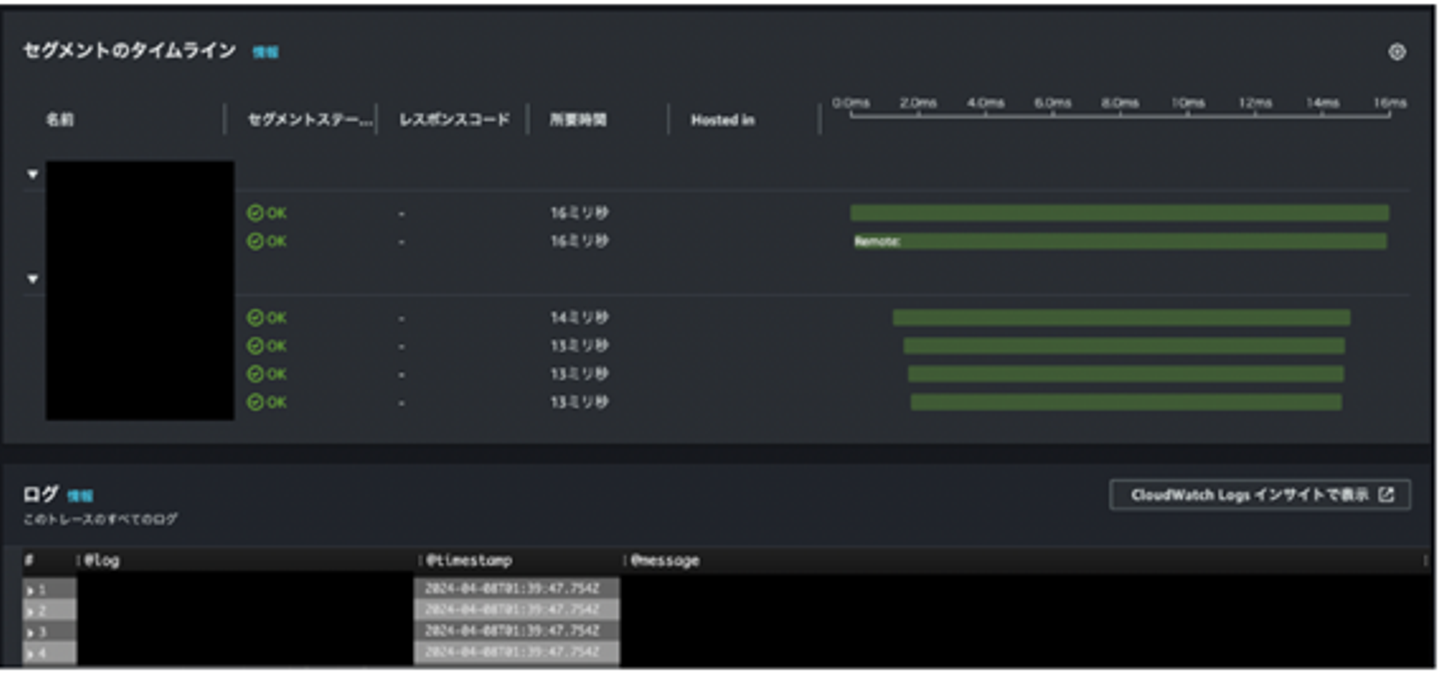Click the timestamp cell in log row 4
This screenshot has width=1440, height=673.
(x=516, y=653)
